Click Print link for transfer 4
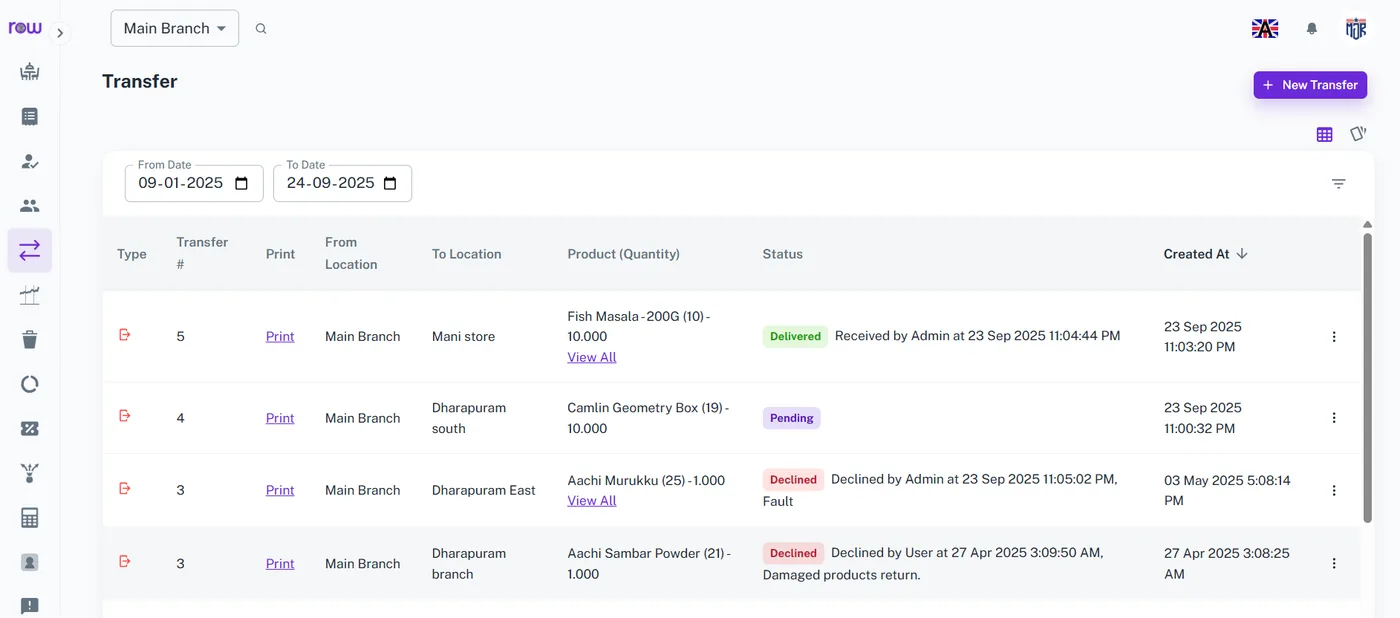This screenshot has height=618, width=1400. tap(280, 418)
